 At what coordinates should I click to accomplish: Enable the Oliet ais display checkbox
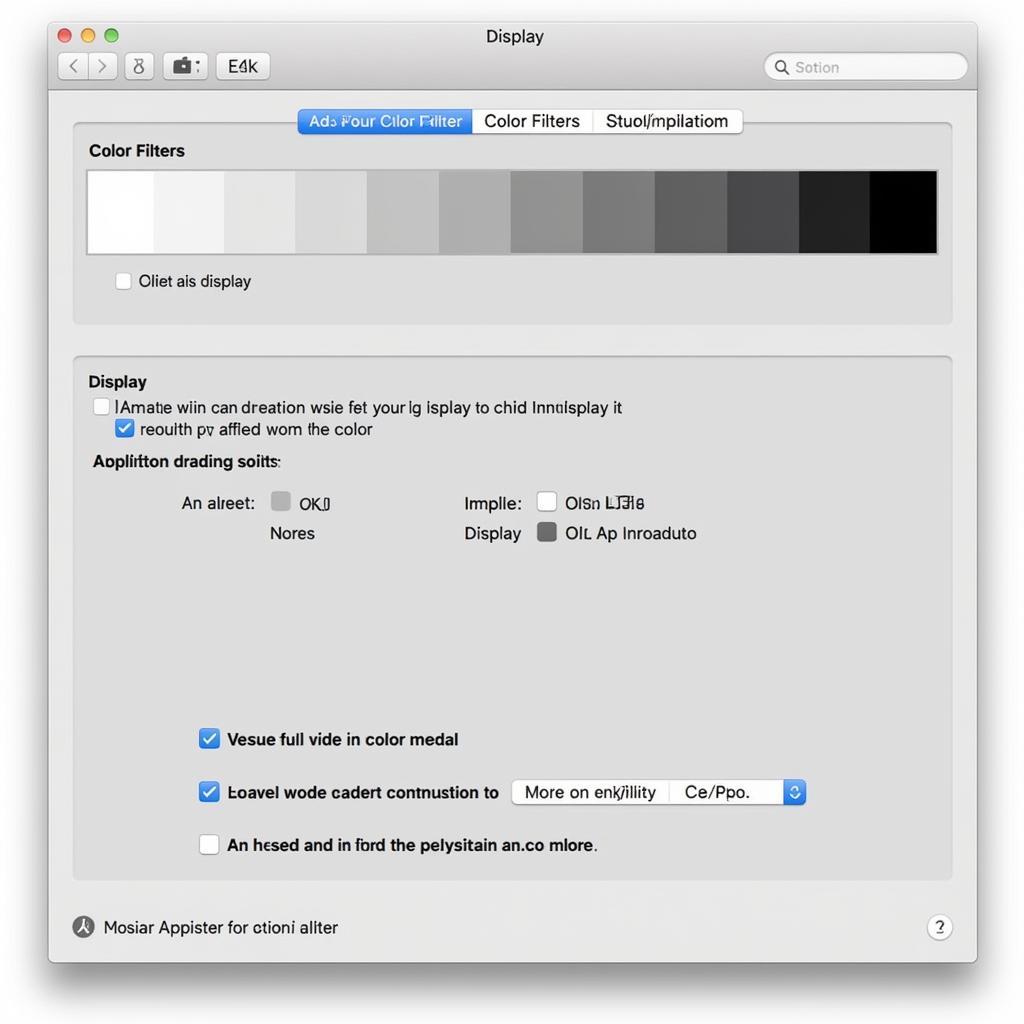pos(123,281)
